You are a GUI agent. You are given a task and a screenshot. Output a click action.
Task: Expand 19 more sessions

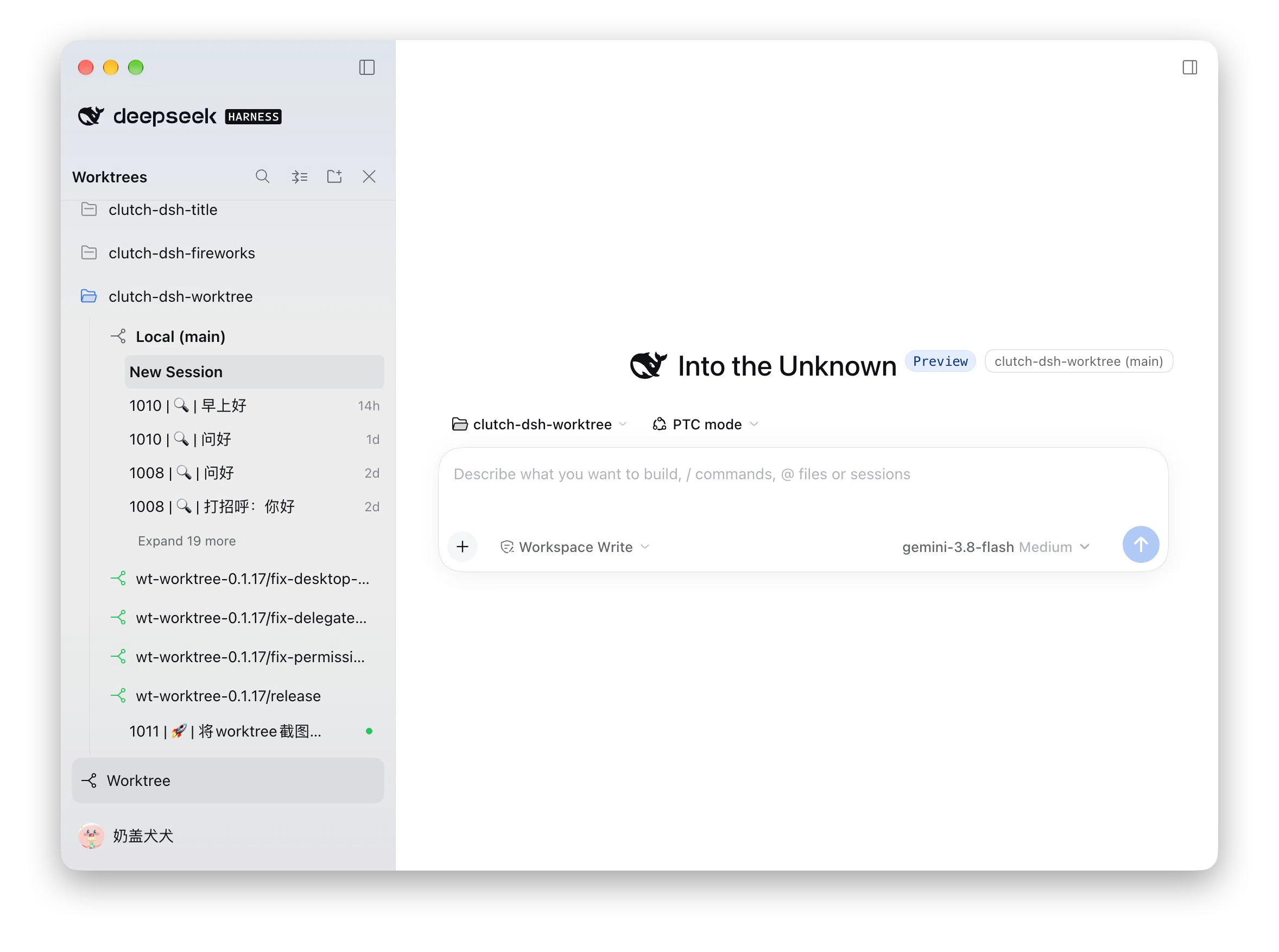[x=187, y=541]
